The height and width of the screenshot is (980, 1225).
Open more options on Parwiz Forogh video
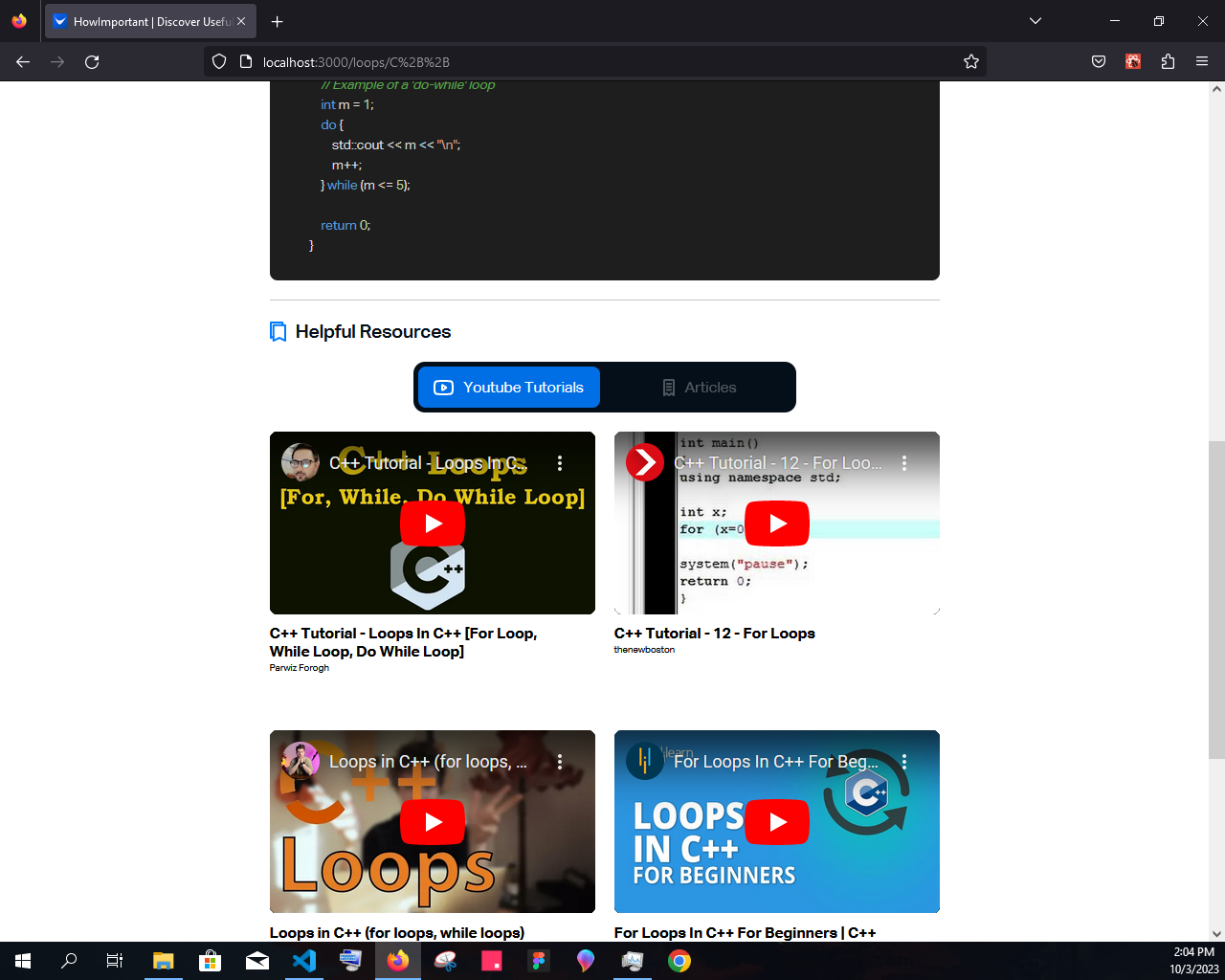[560, 463]
